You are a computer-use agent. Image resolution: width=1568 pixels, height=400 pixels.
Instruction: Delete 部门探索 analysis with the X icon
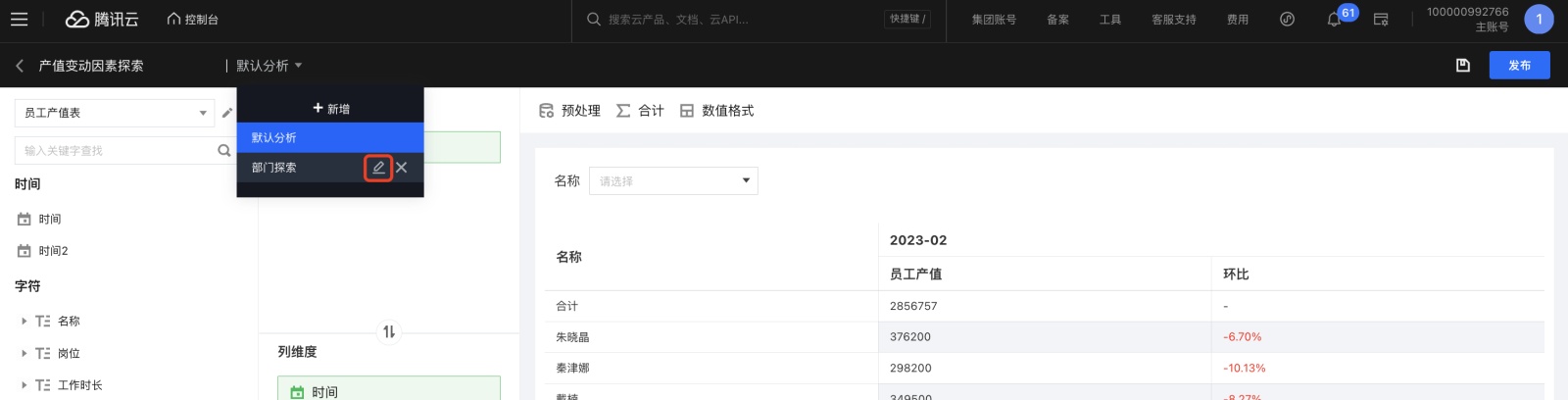402,168
